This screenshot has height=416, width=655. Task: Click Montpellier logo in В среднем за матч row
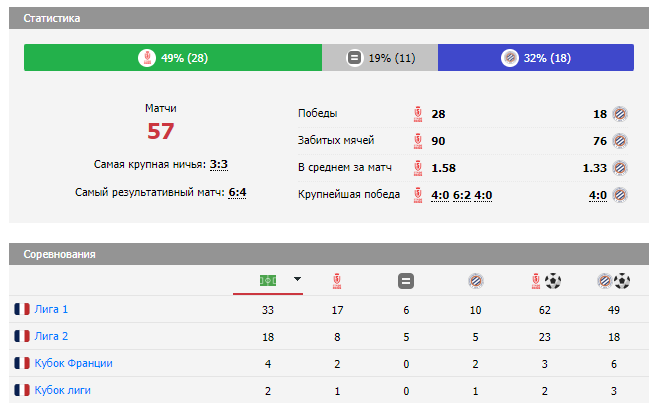tap(620, 168)
